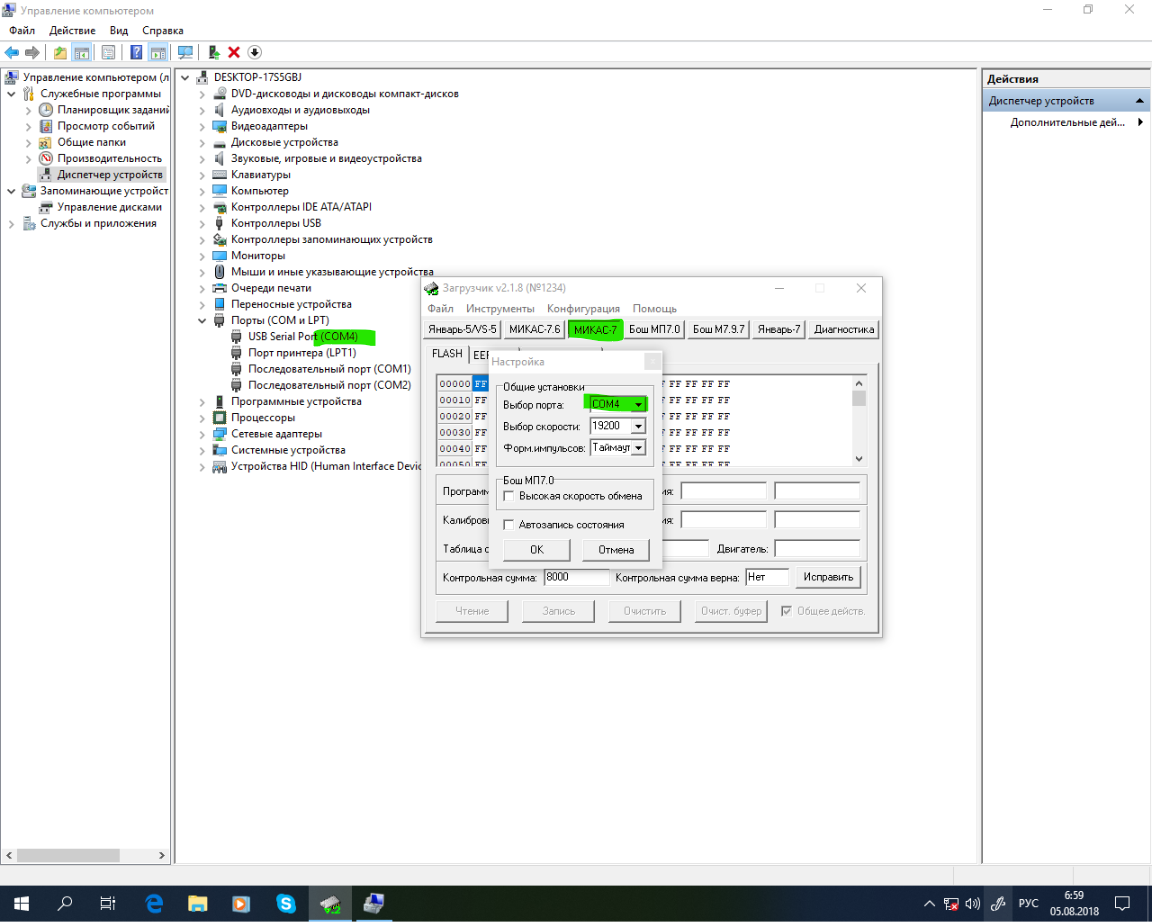Select USB Serial Port (COM4) device
Image resolution: width=1152 pixels, height=922 pixels.
tap(302, 337)
